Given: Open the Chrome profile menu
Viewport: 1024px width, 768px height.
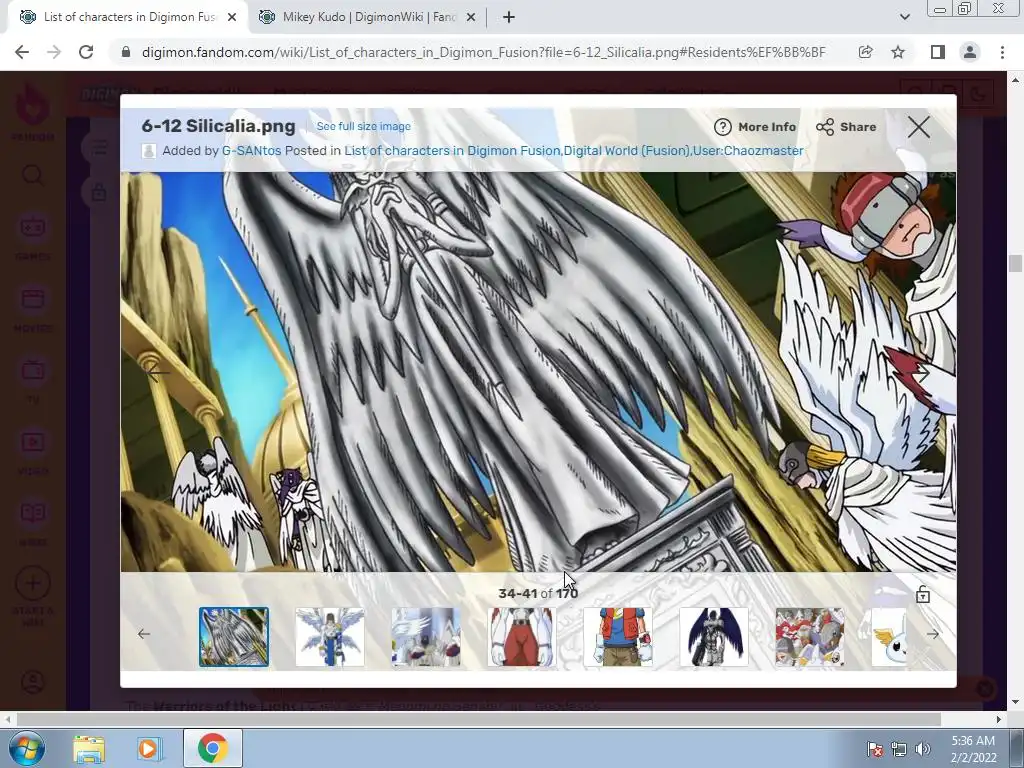Looking at the screenshot, I should point(970,52).
